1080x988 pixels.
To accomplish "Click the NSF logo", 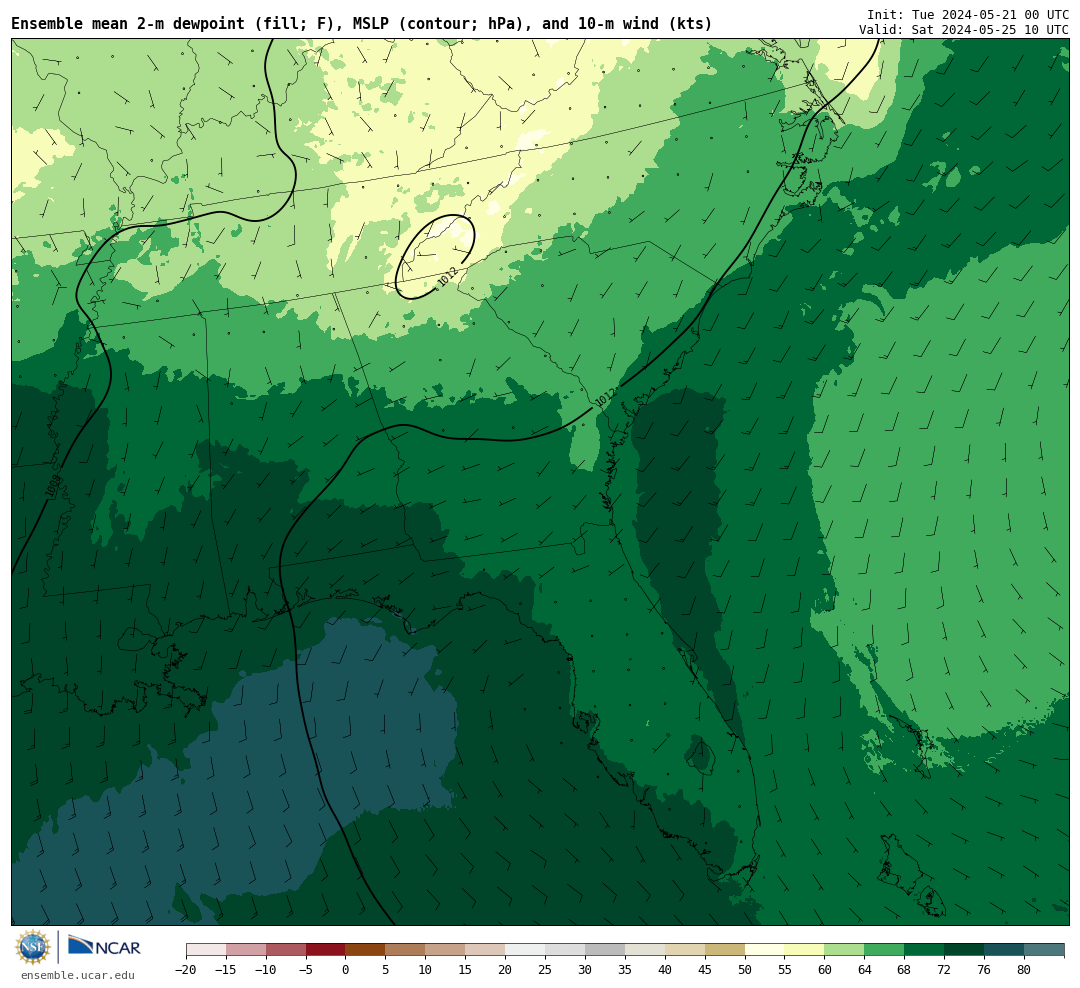I will 33,947.
